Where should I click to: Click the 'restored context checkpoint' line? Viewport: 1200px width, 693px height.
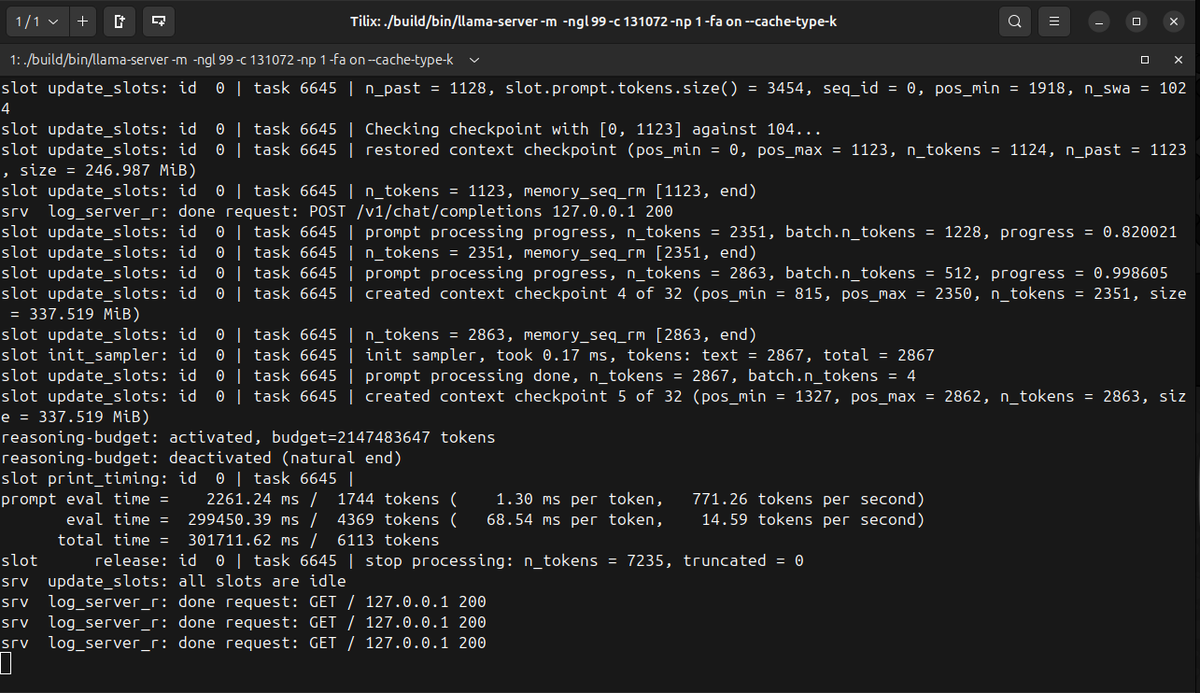[594, 150]
